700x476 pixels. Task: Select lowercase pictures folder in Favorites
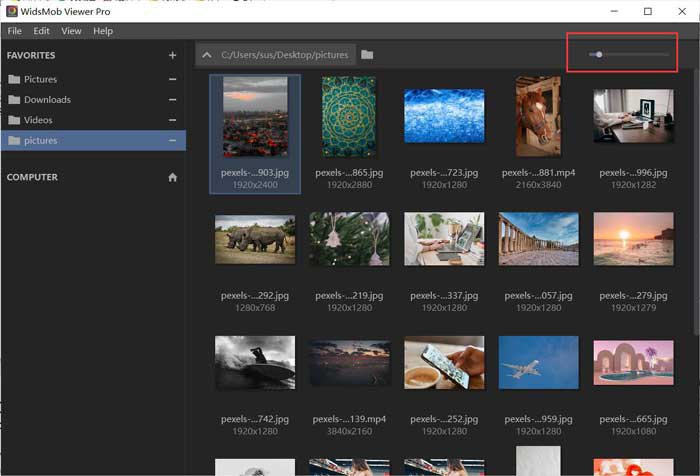coord(93,141)
